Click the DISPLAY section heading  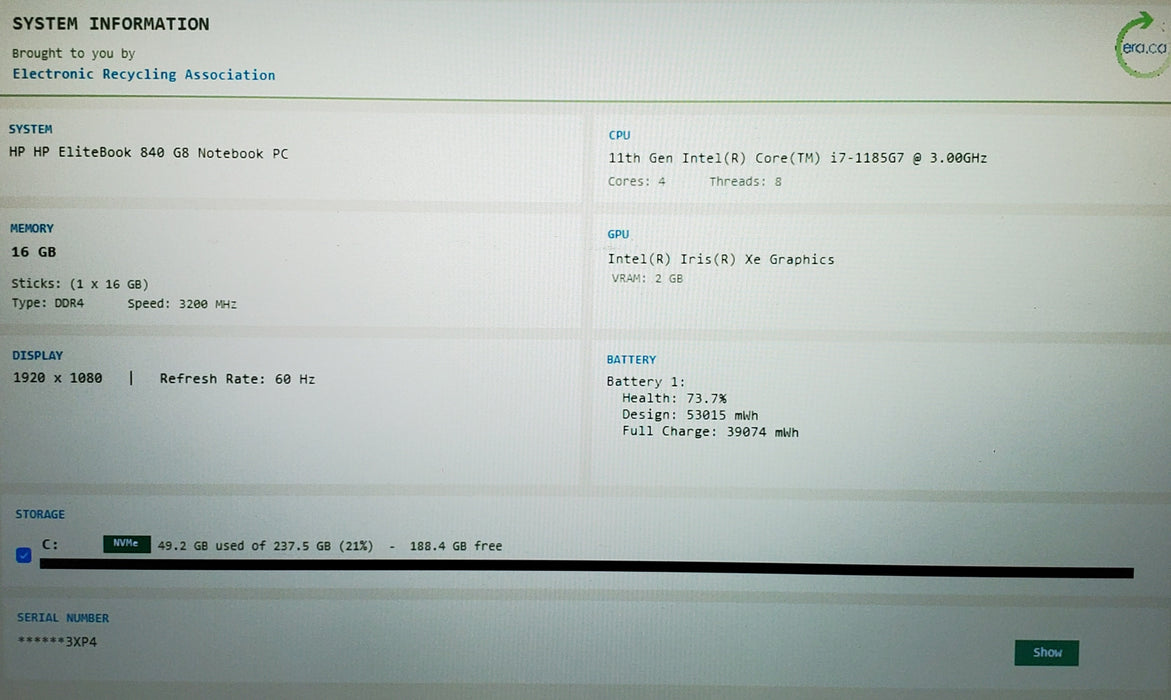click(37, 356)
